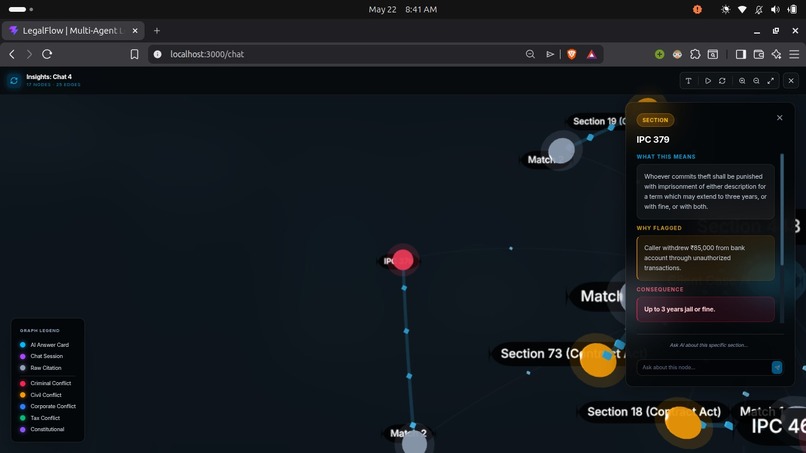Toggle graph labels with the T icon

pyautogui.click(x=688, y=81)
